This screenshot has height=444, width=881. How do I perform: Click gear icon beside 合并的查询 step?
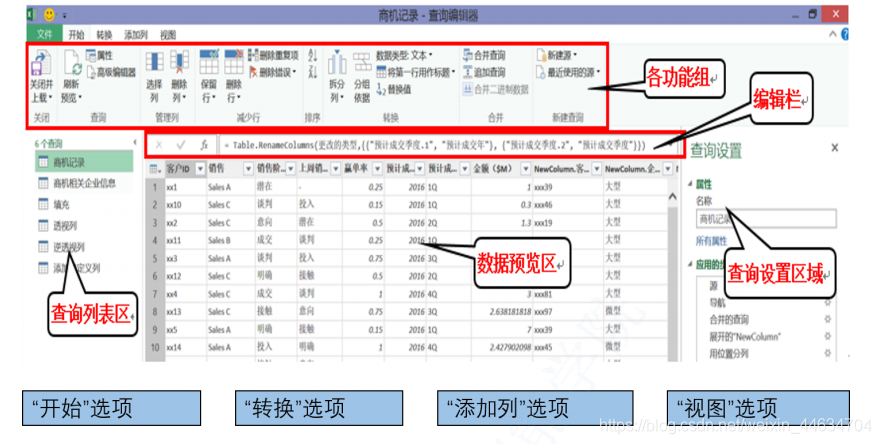(827, 319)
